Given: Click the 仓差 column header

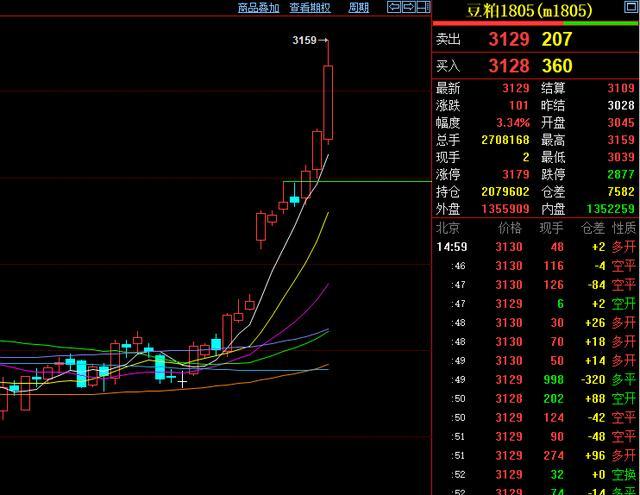Looking at the screenshot, I should tap(592, 228).
